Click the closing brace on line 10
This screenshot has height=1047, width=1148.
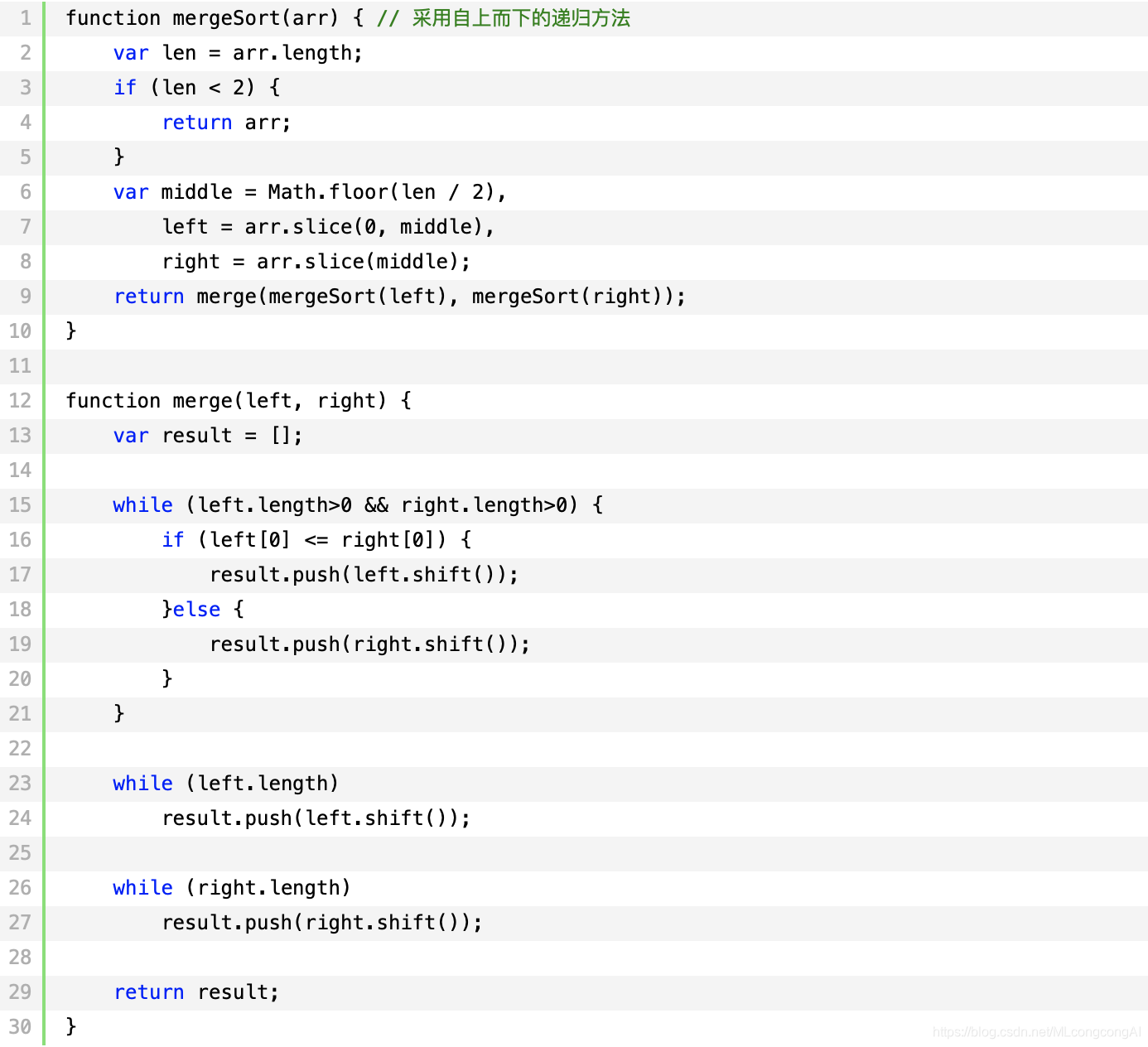pyautogui.click(x=71, y=331)
